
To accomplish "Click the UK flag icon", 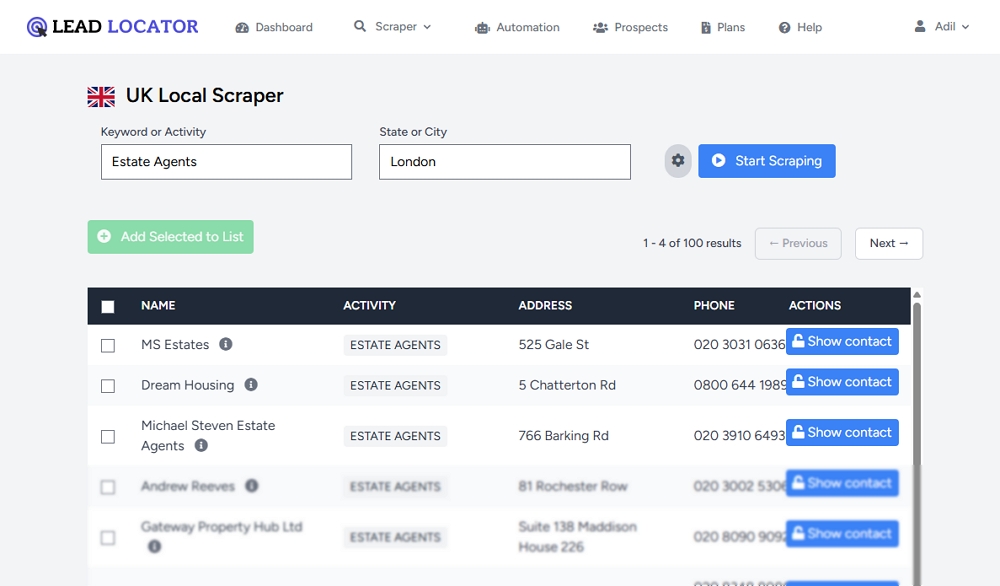I will coord(101,96).
